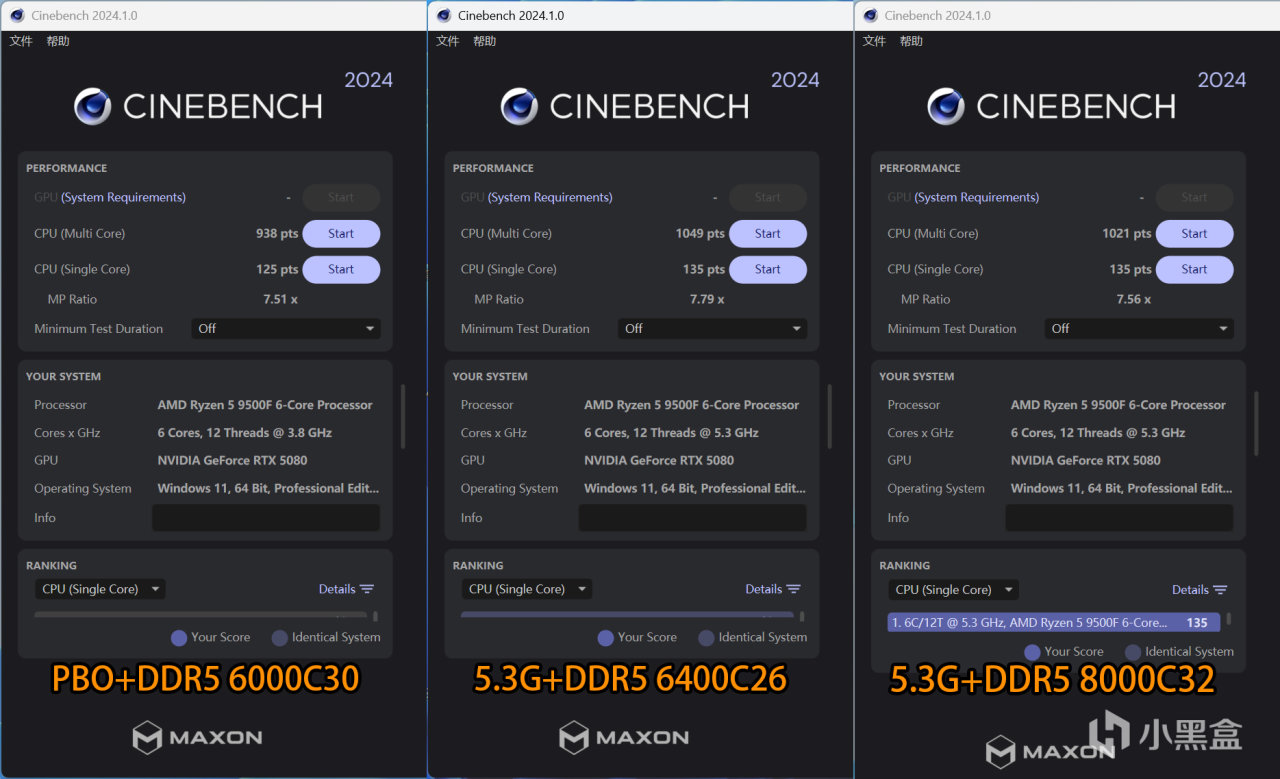Image resolution: width=1280 pixels, height=779 pixels.
Task: Click the Cinebench title bar icon in right window
Action: tap(870, 16)
